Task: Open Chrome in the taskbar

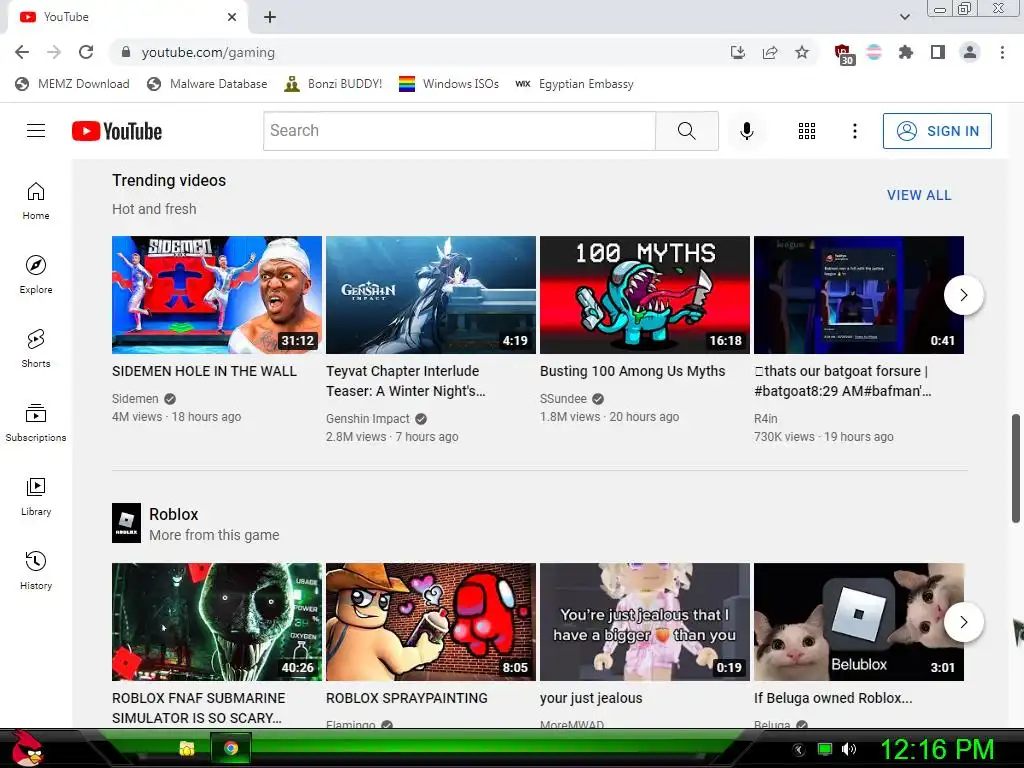Action: (231, 748)
